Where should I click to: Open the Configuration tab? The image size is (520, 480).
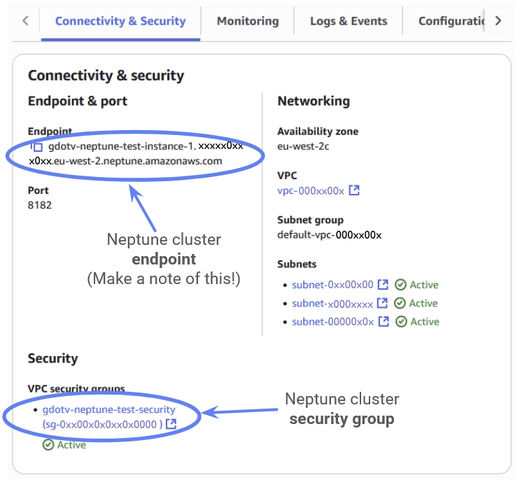[451, 21]
